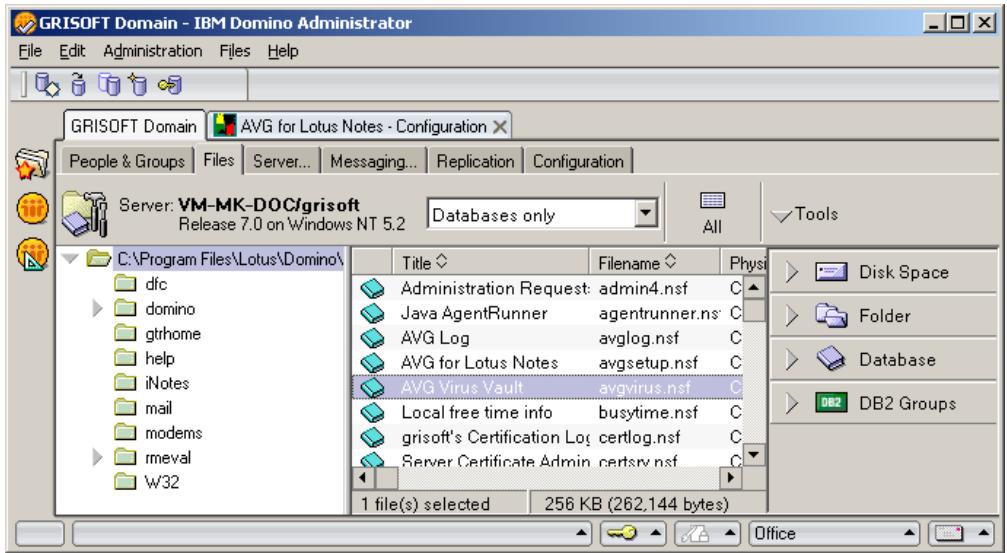Click the All files view icon

pos(712,200)
